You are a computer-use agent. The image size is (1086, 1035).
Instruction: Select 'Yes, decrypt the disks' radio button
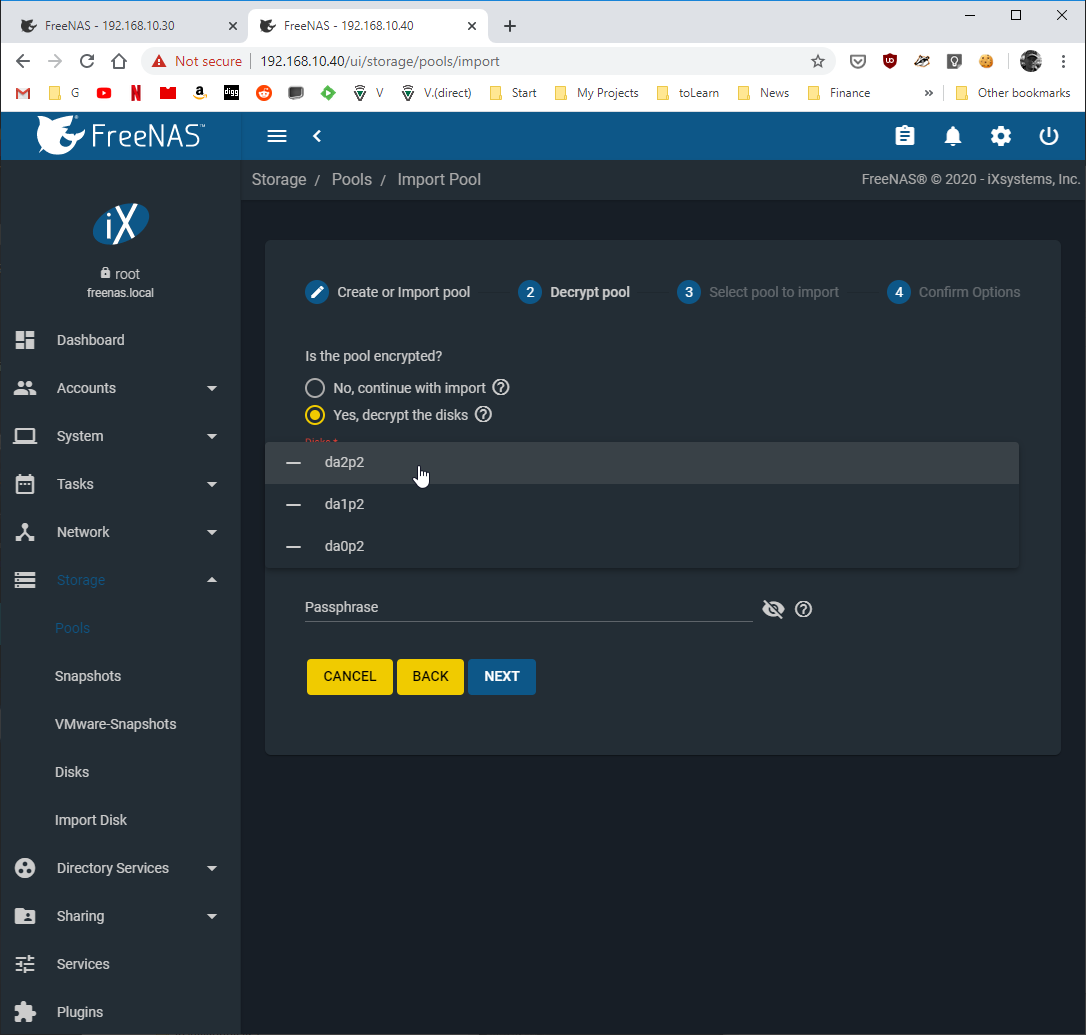click(x=314, y=415)
